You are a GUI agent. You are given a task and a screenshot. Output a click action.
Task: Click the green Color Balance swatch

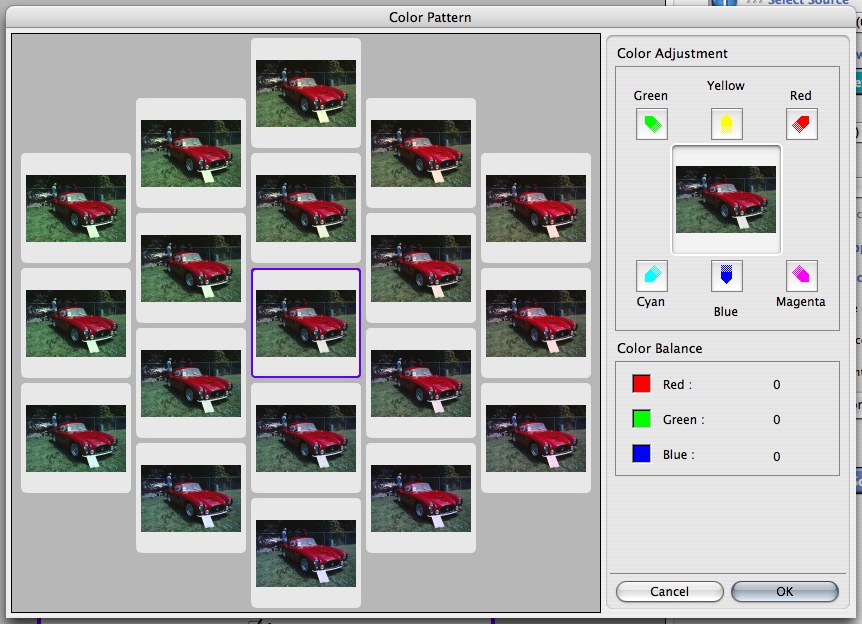[641, 420]
